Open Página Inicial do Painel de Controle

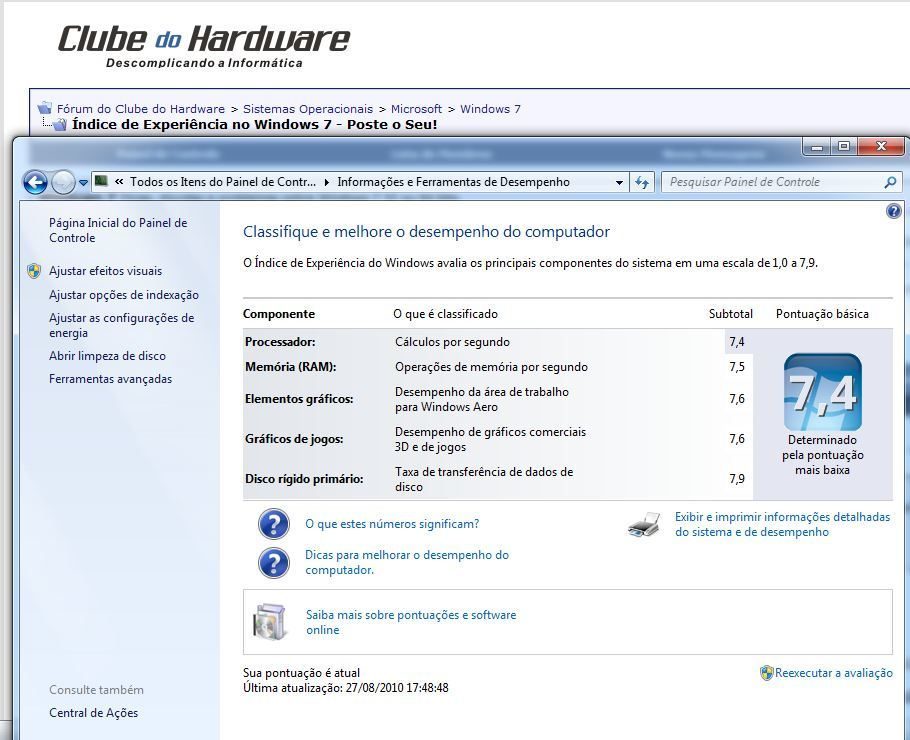point(118,230)
